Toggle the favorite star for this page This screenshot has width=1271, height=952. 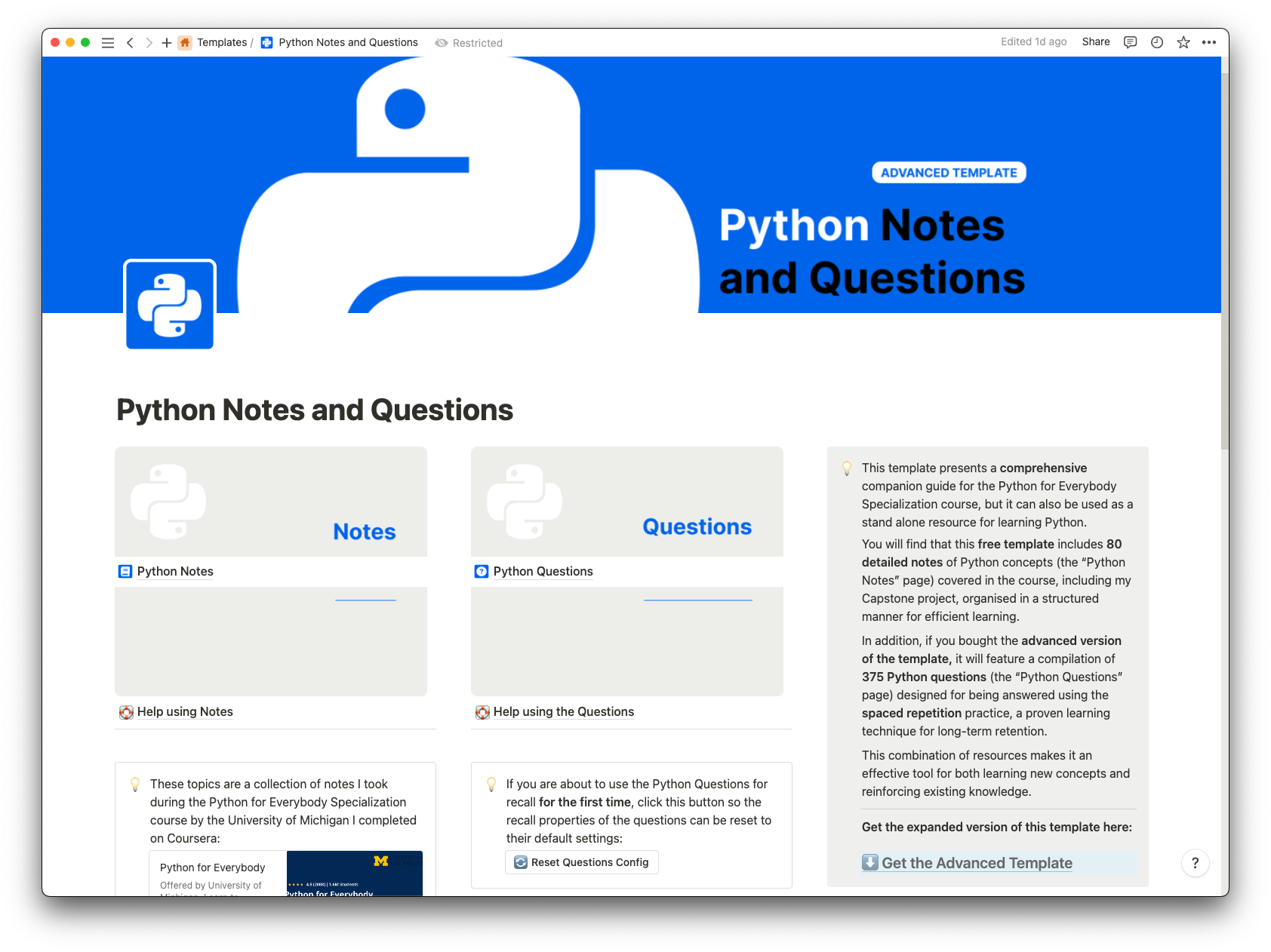(1183, 42)
